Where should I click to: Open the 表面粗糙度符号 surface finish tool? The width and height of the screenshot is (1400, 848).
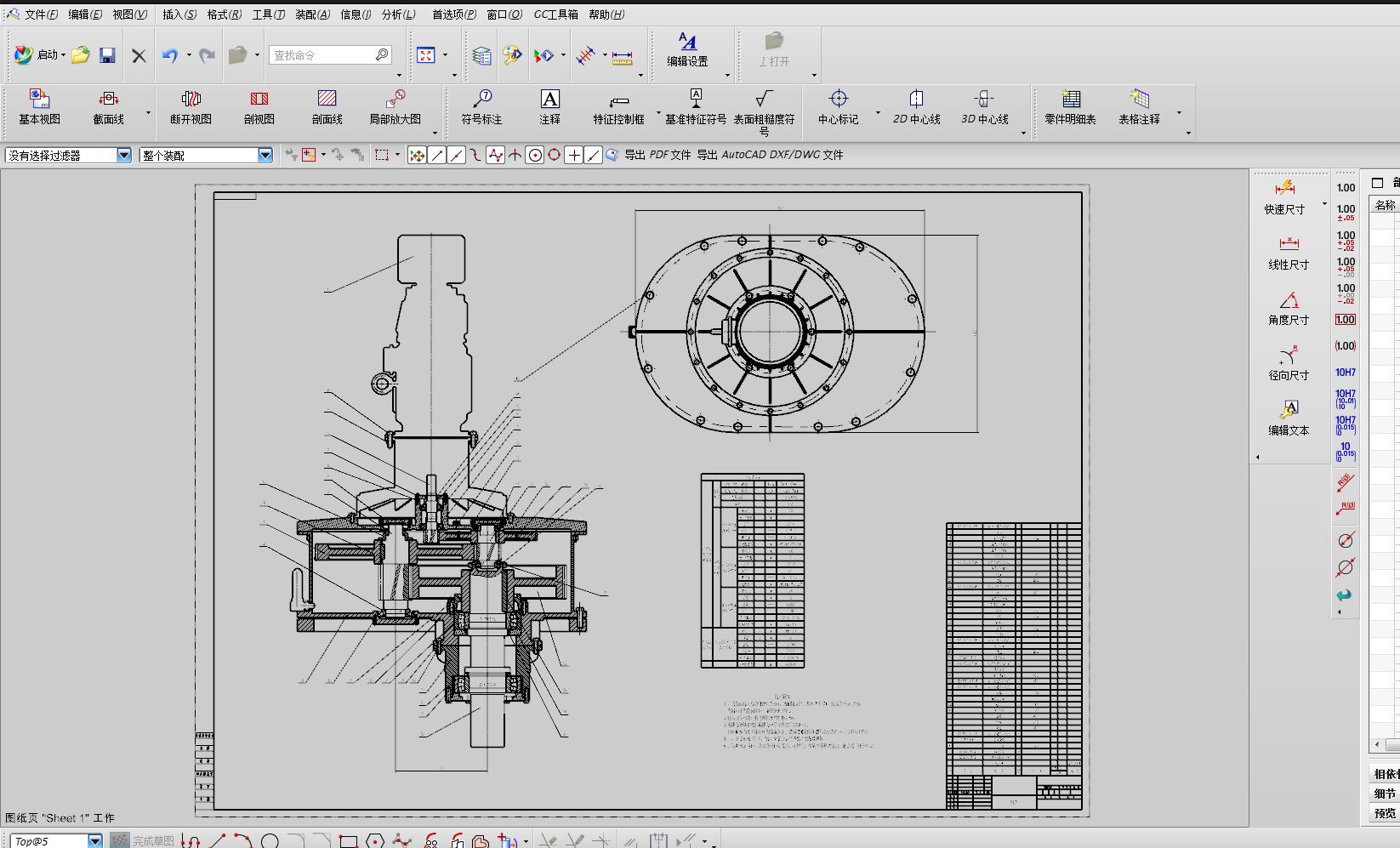(764, 100)
